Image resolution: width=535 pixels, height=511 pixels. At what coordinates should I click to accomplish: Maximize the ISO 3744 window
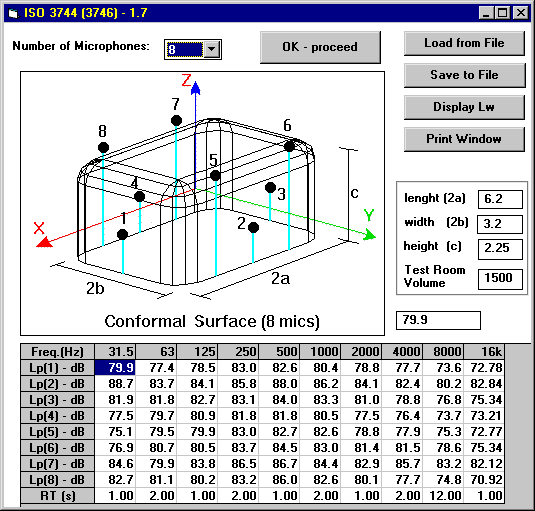point(503,13)
